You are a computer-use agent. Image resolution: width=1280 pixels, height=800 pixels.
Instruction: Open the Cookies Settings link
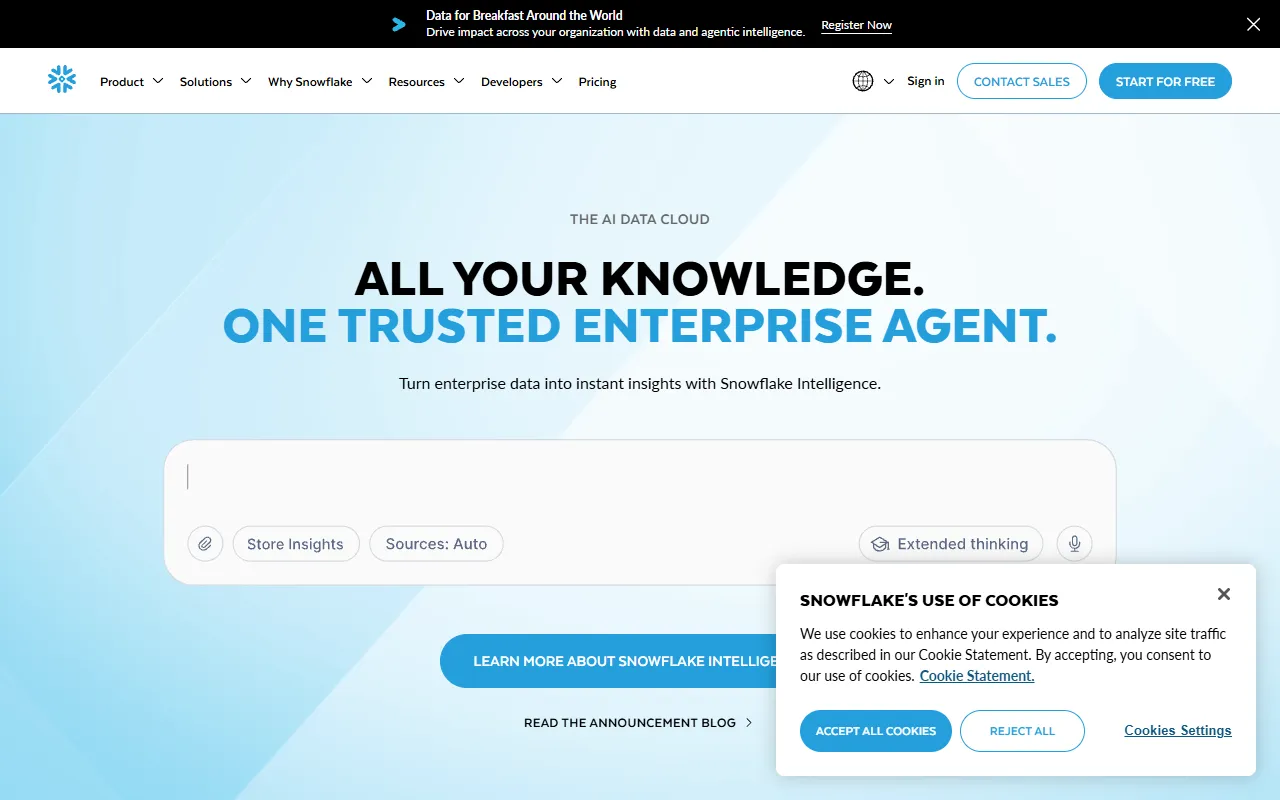1177,730
